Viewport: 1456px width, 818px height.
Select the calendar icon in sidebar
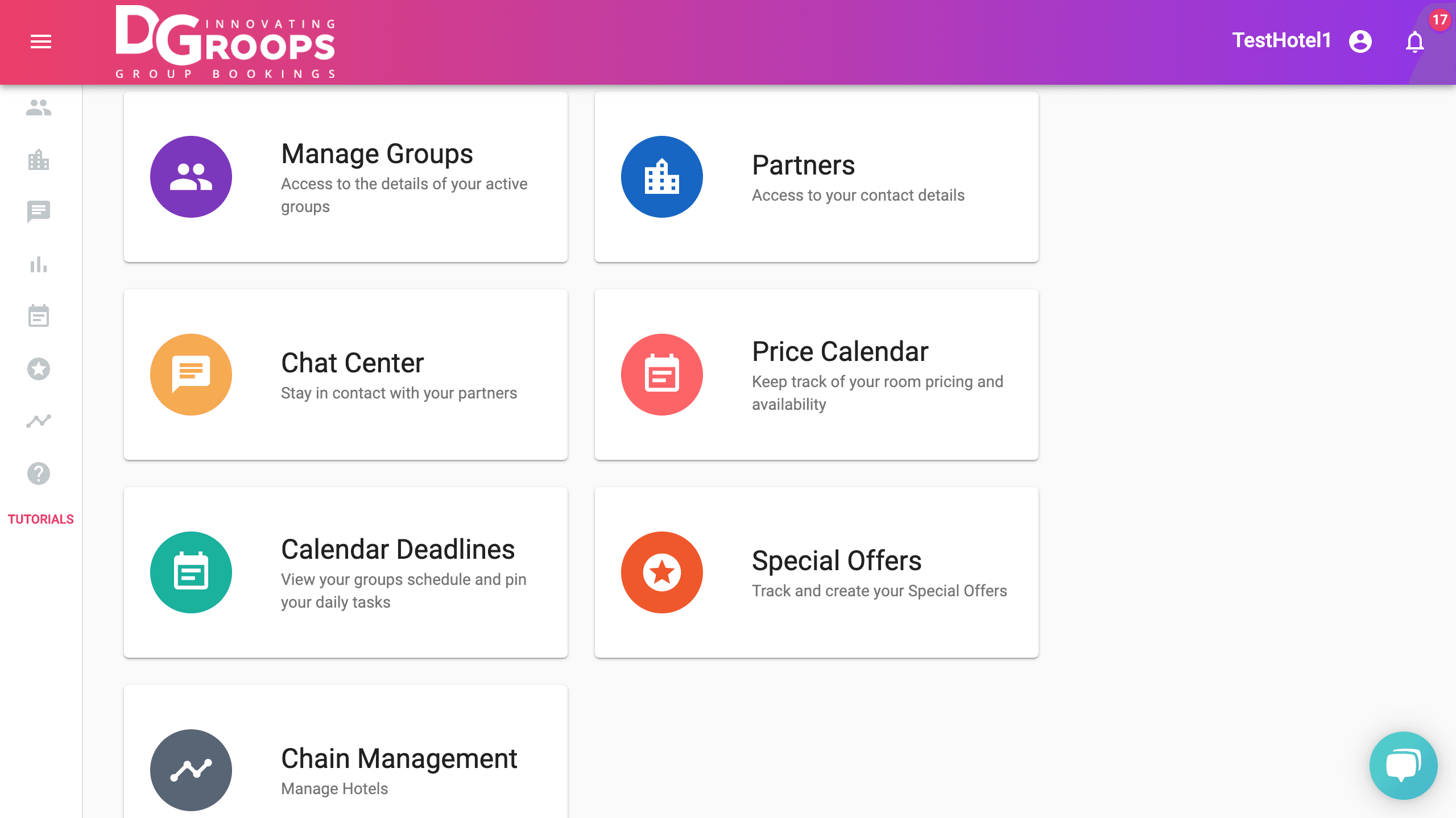pyautogui.click(x=39, y=316)
